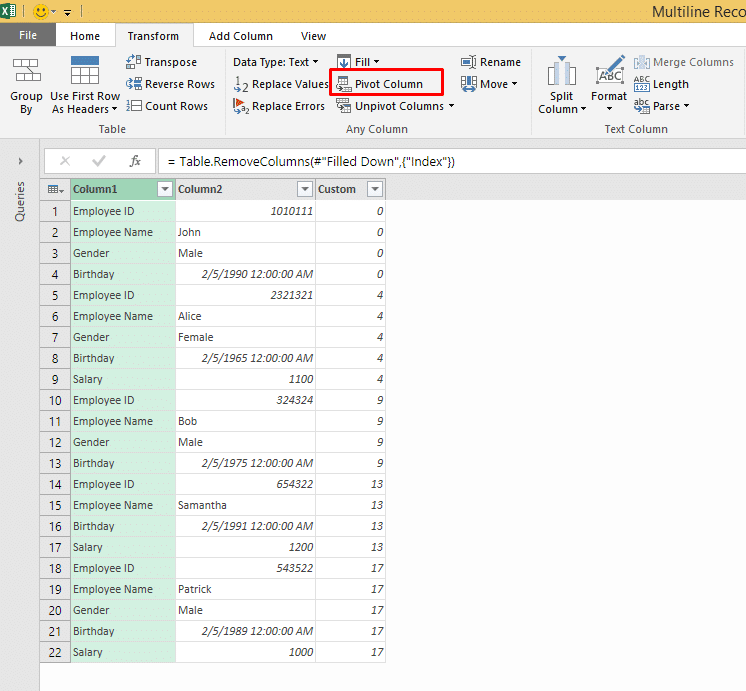Open the Column1 filter dropdown

(165, 189)
